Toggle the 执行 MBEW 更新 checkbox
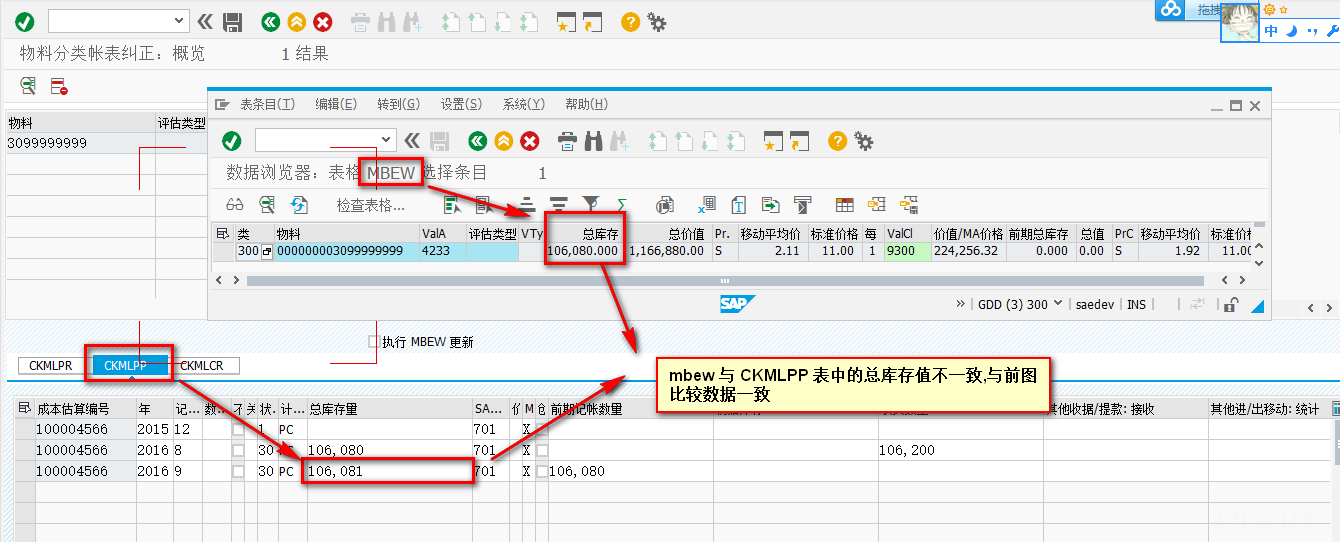The image size is (1340, 542). [374, 342]
